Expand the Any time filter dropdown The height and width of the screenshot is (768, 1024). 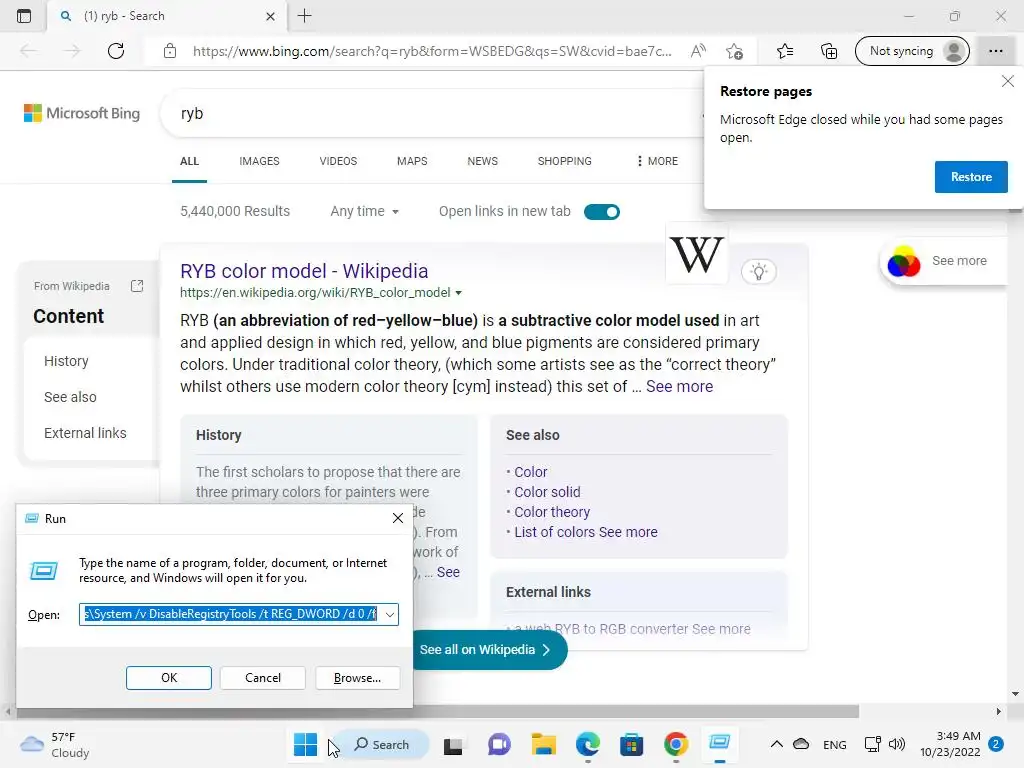point(364,212)
